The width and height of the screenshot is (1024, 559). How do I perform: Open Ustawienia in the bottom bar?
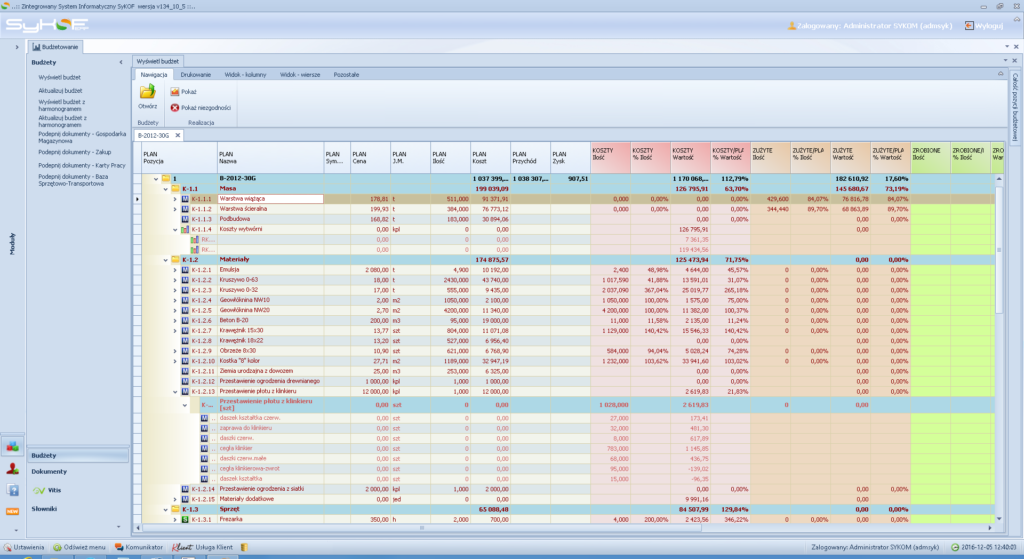click(x=24, y=547)
